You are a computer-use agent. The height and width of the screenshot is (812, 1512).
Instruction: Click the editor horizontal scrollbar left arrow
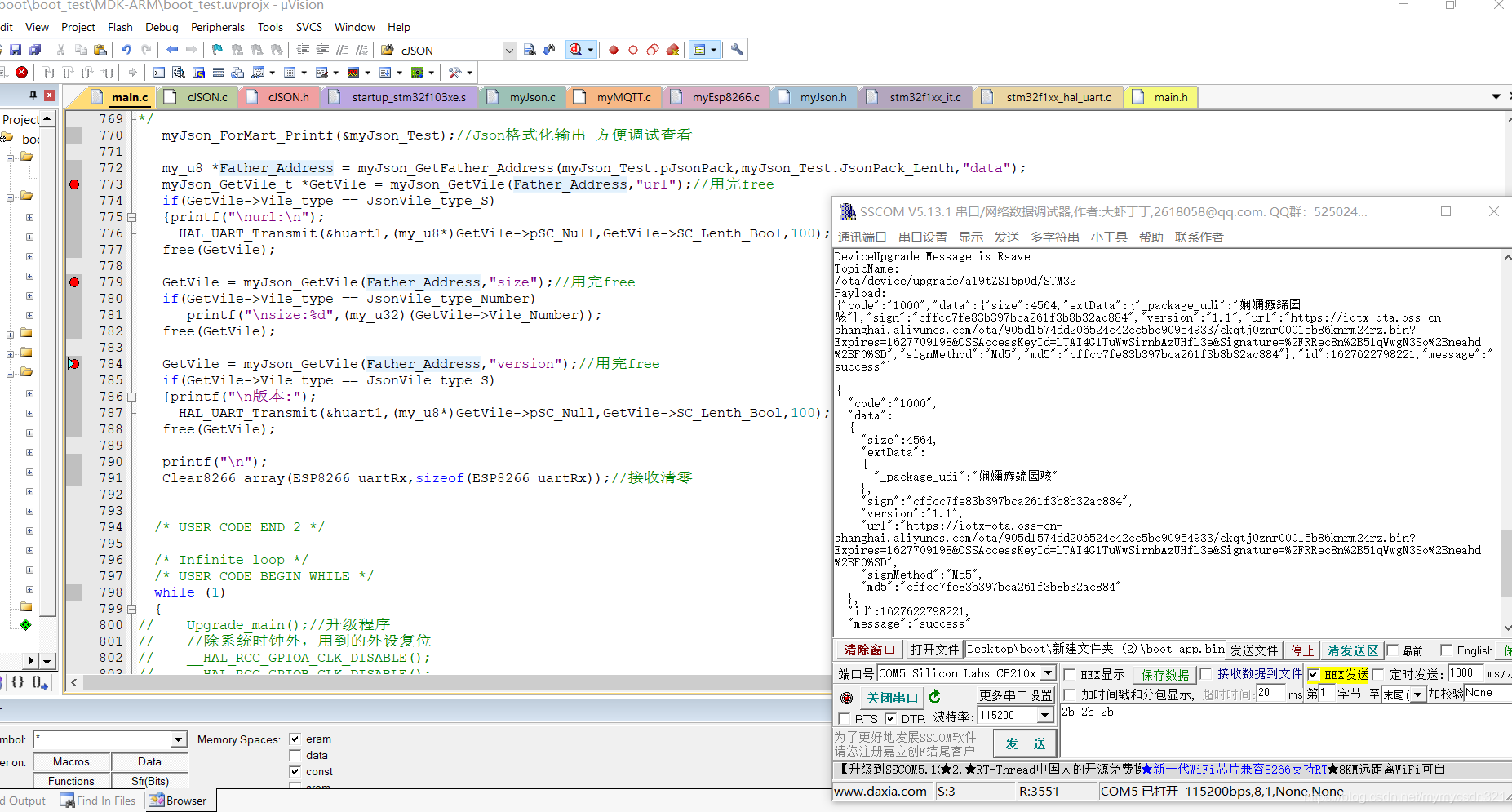point(74,683)
